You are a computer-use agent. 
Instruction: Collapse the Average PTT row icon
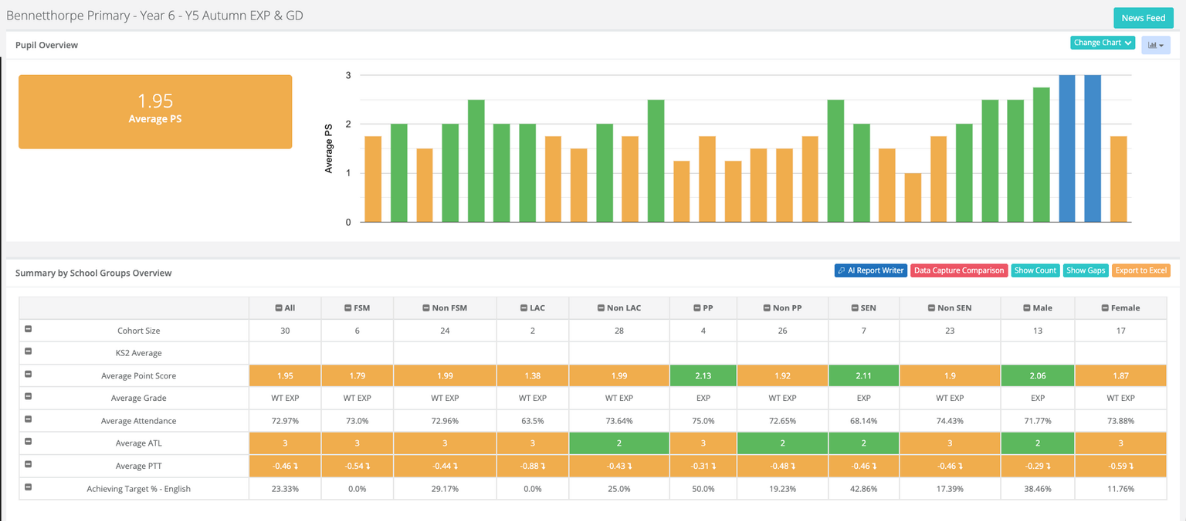28,464
